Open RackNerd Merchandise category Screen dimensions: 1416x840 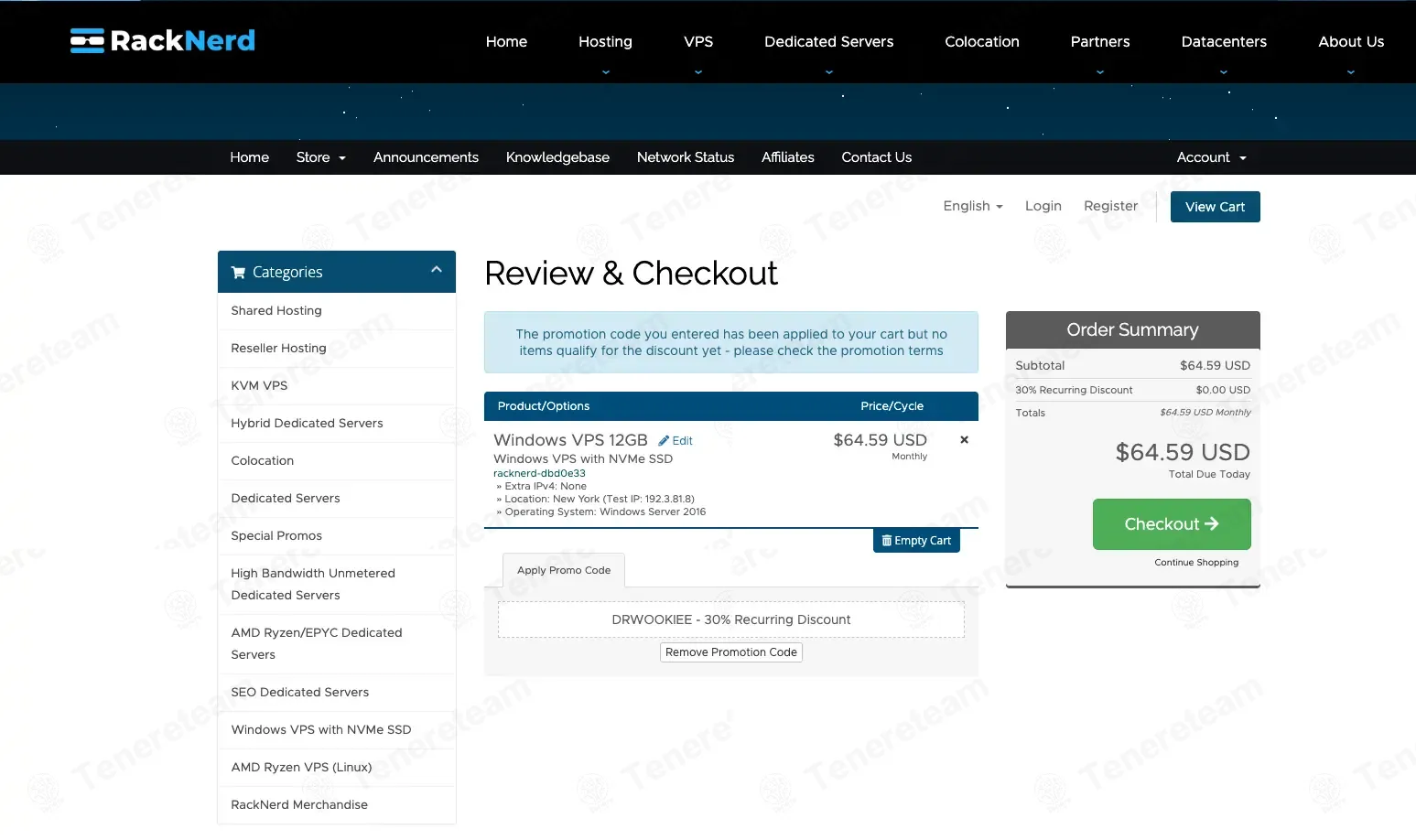tap(337, 805)
